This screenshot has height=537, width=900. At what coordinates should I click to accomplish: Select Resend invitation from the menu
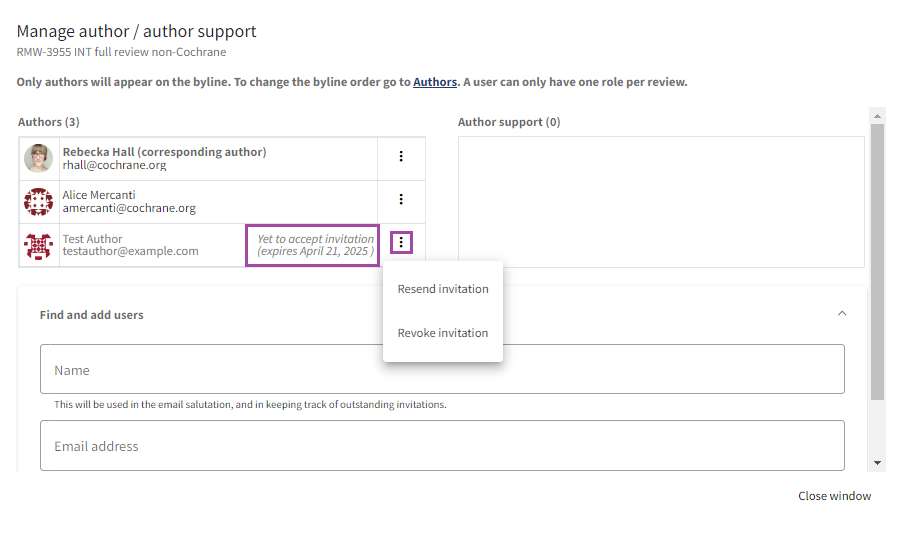(x=443, y=289)
